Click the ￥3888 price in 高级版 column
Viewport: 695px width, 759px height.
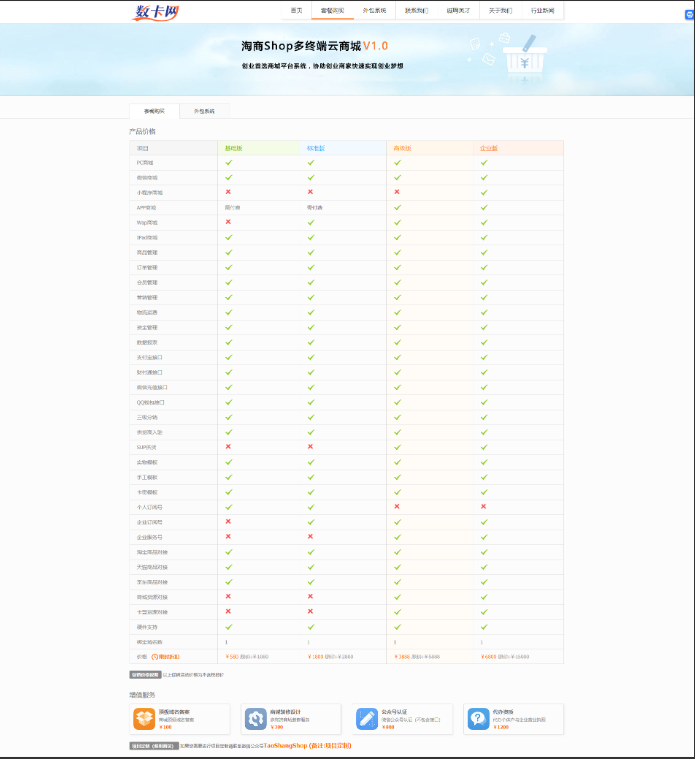tap(402, 657)
